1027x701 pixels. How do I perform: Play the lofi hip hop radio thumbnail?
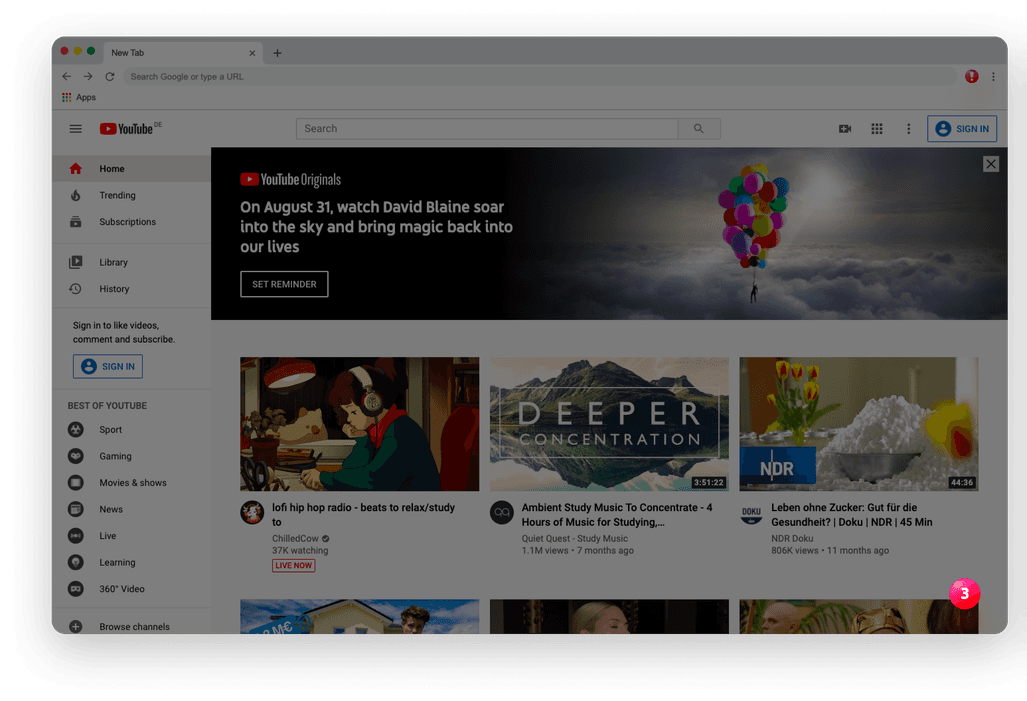tap(359, 424)
